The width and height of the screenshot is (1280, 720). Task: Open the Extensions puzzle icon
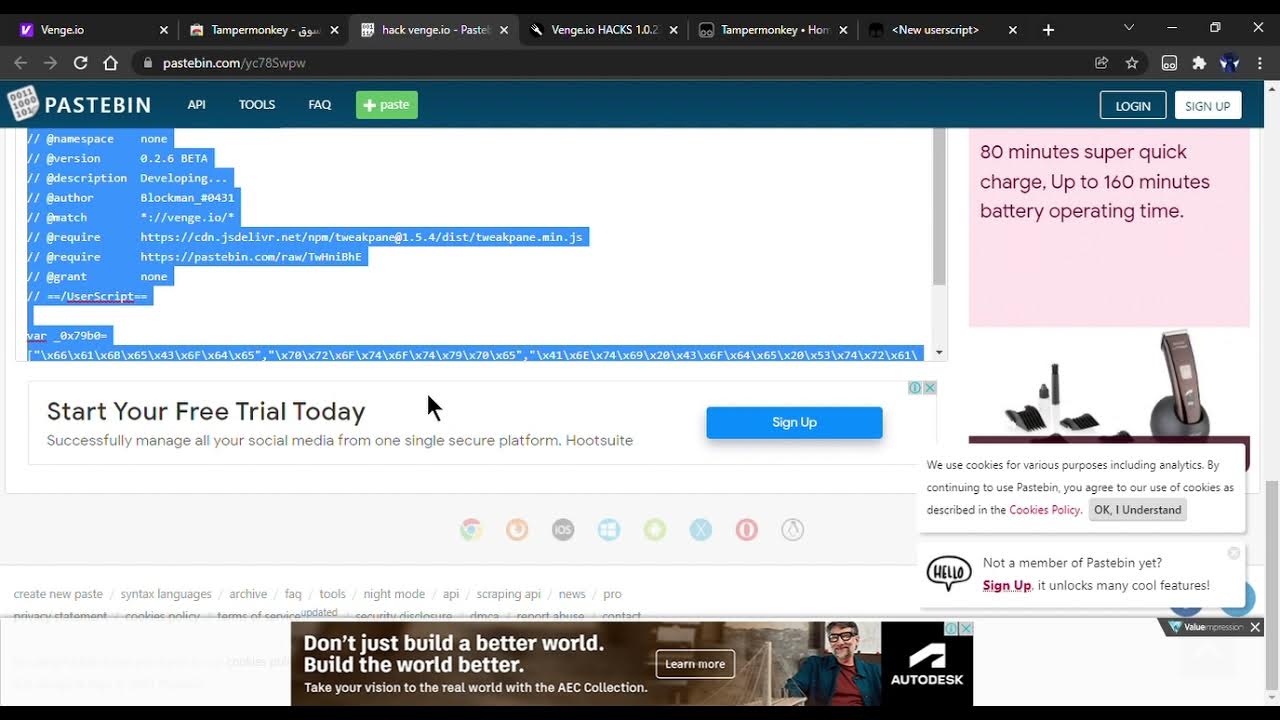1199,63
